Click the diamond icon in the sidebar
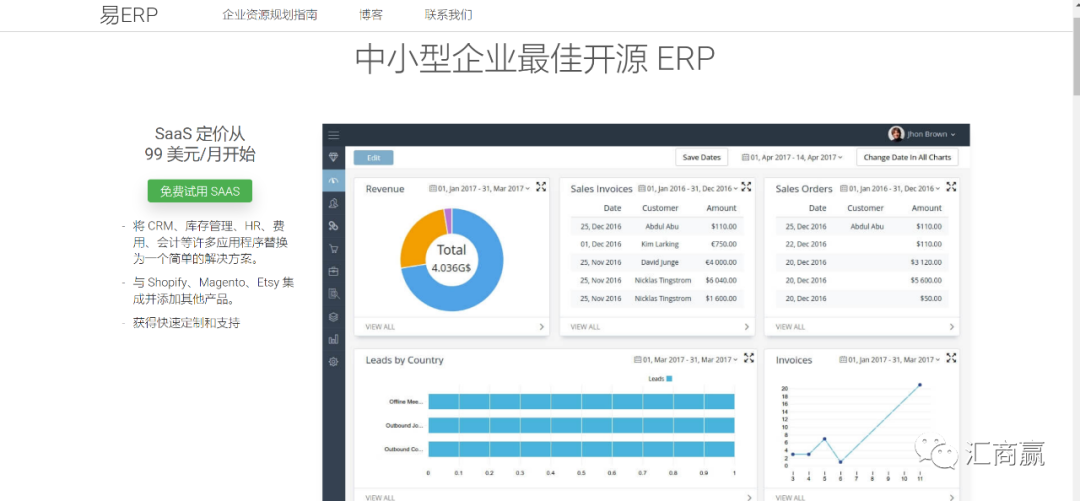The height and width of the screenshot is (501, 1080). [334, 158]
